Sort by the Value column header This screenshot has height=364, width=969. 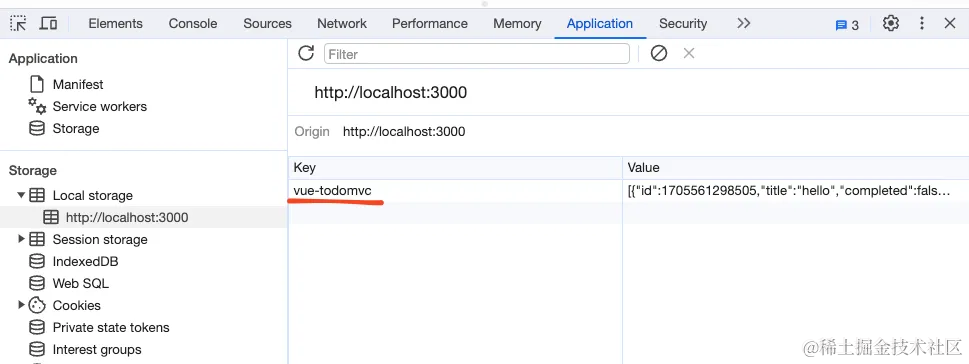click(796, 167)
